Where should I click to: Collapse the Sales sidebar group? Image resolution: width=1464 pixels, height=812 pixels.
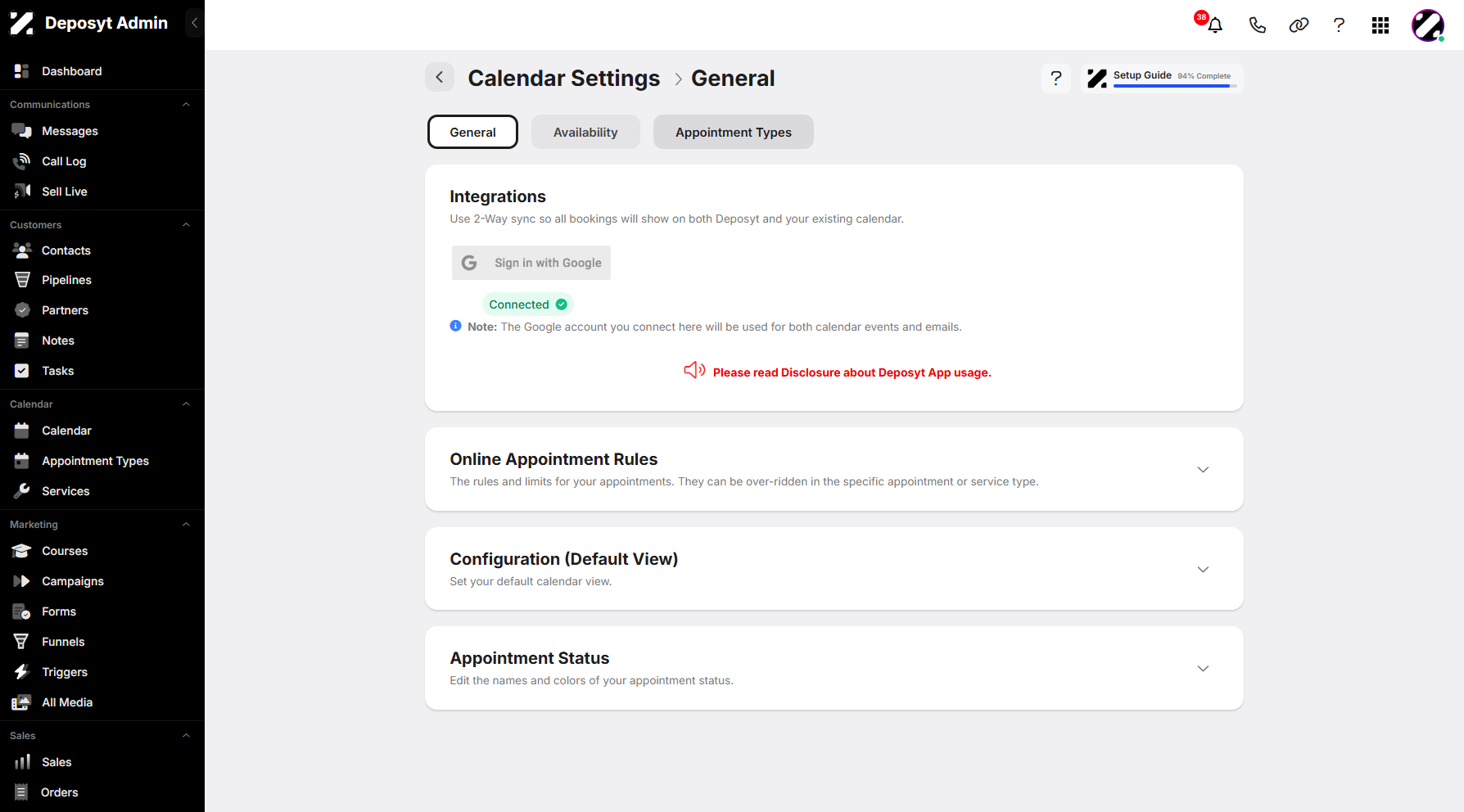pyautogui.click(x=186, y=736)
